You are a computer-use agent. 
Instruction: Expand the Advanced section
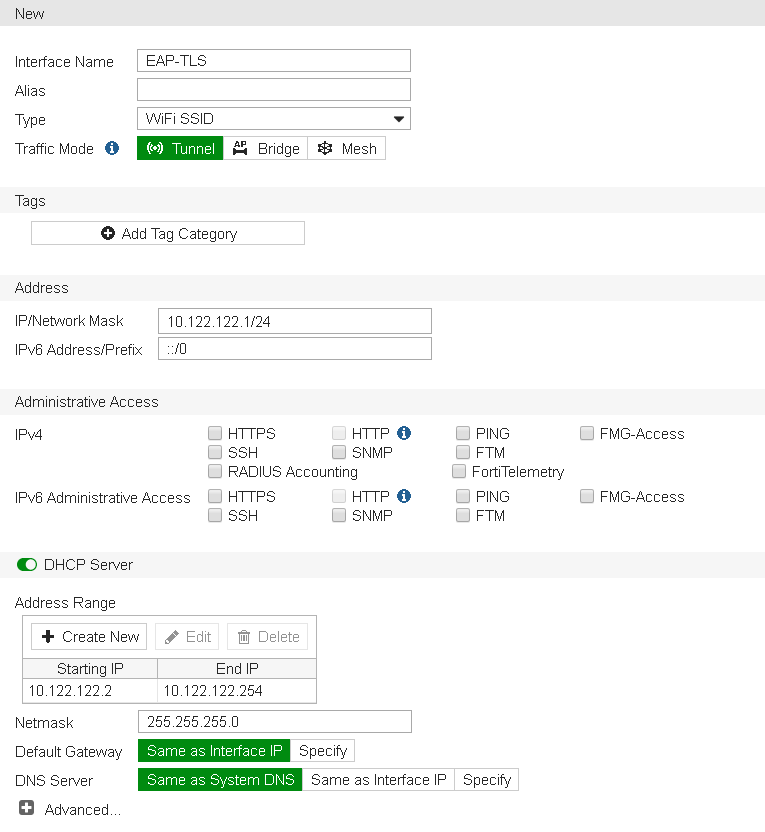click(26, 809)
